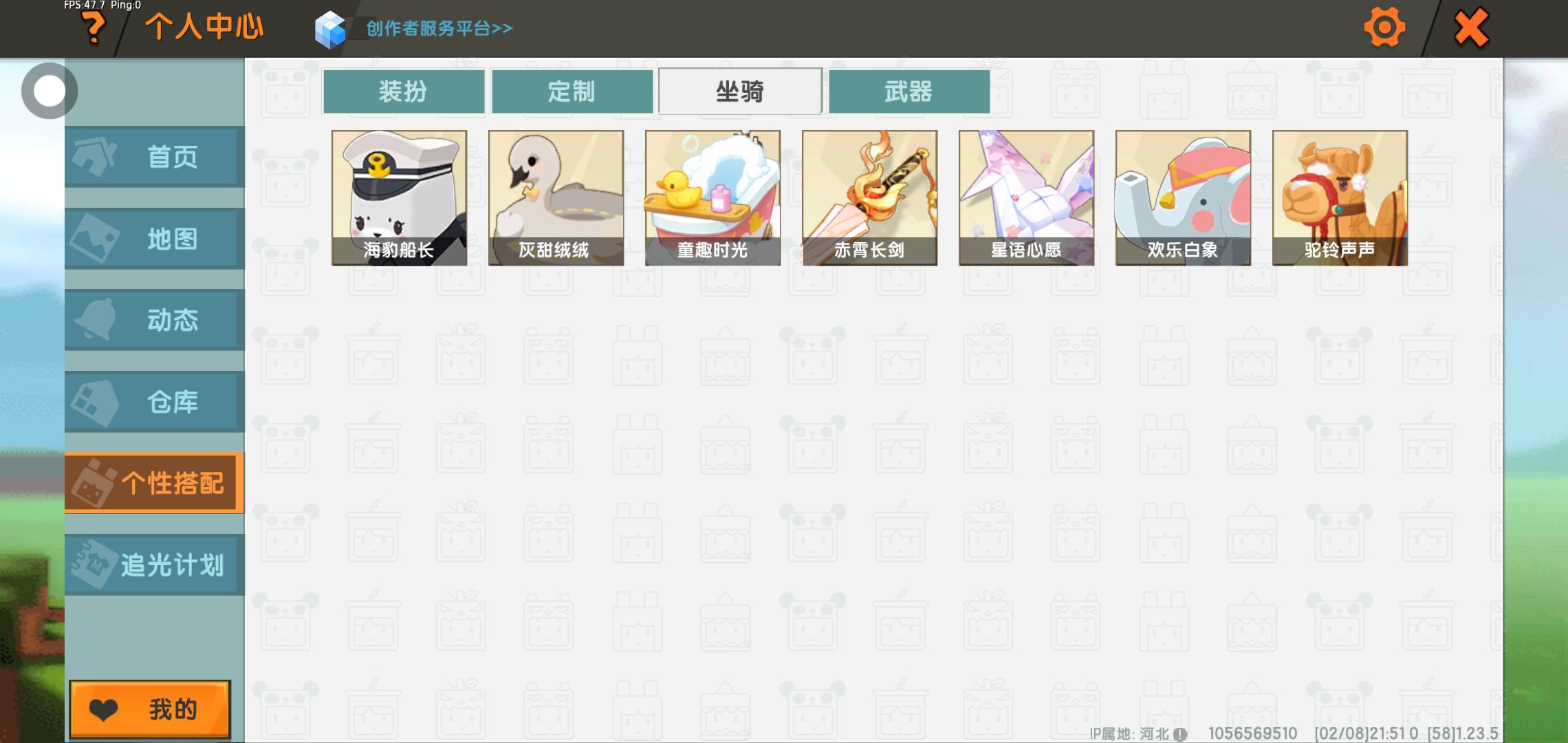Screen dimensions: 1568x743
Task: Go to 首页 in the sidebar
Action: tap(154, 157)
